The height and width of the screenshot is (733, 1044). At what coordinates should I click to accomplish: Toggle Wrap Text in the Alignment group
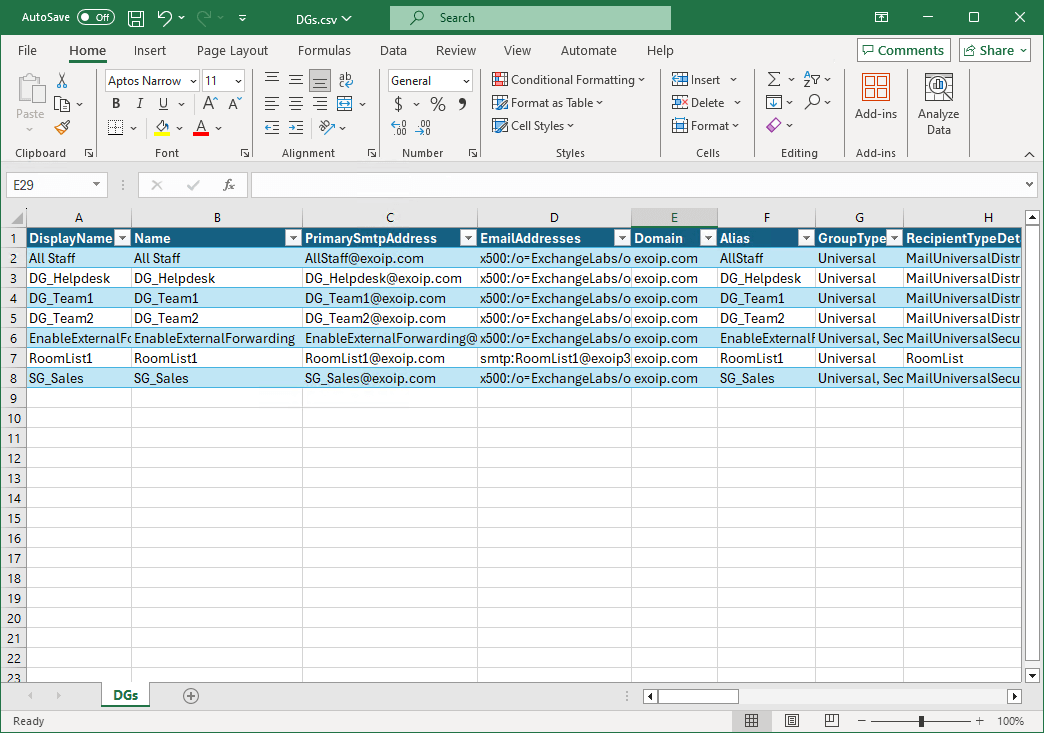(346, 80)
